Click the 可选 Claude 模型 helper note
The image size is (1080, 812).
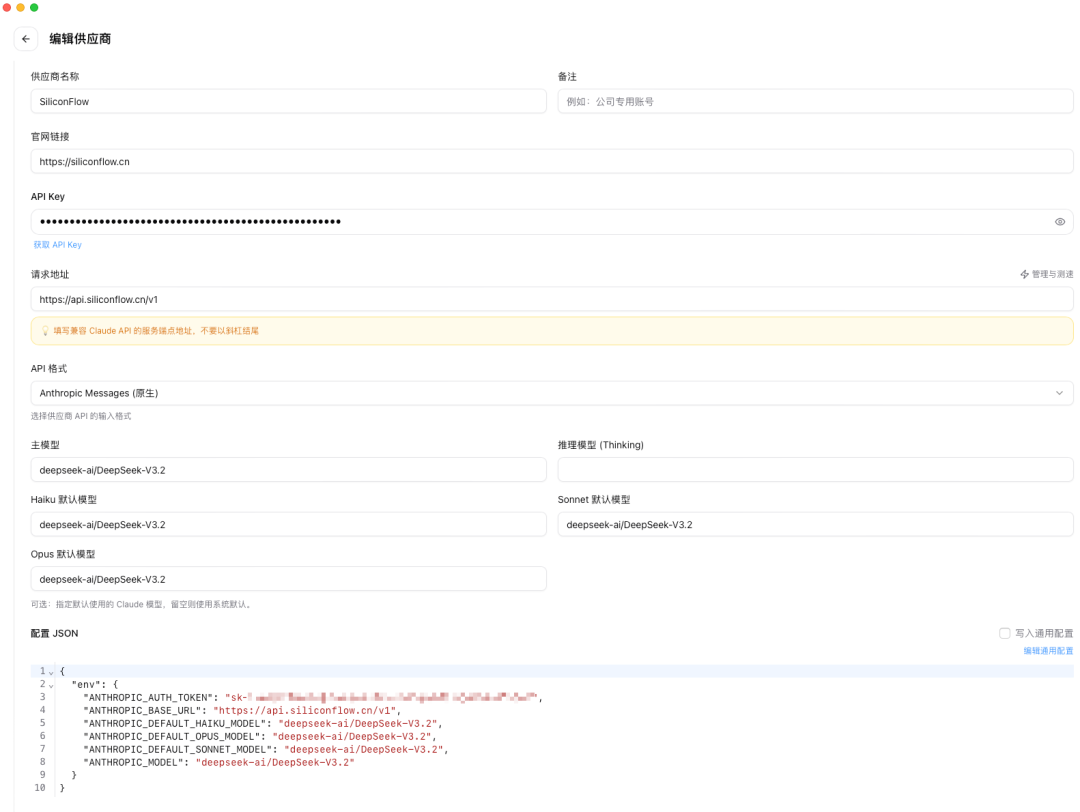[143, 605]
